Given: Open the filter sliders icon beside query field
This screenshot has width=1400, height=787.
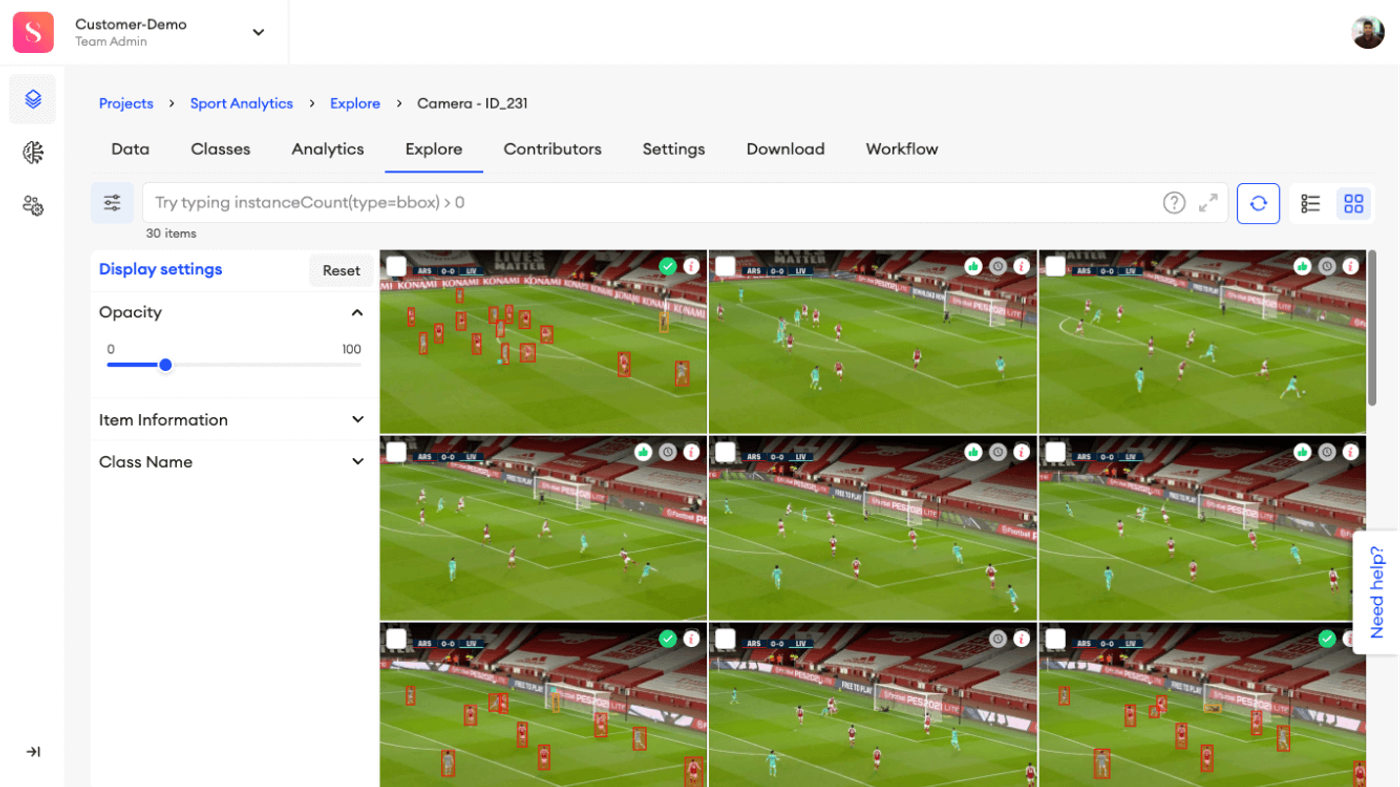Looking at the screenshot, I should tap(112, 203).
